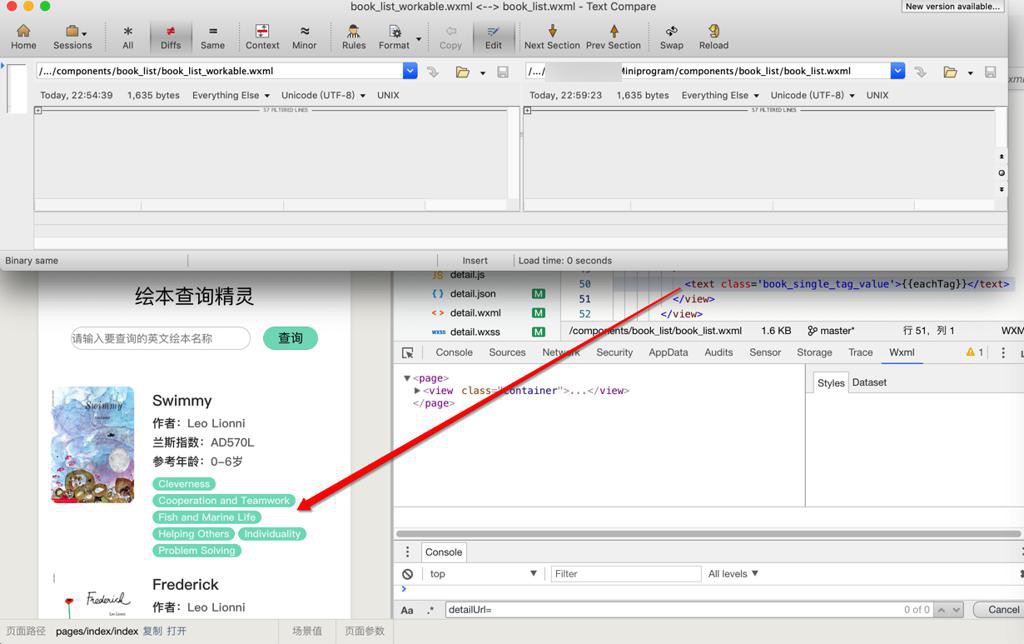The image size is (1024, 644).
Task: Switch to the Sources devtools tab
Action: 507,353
